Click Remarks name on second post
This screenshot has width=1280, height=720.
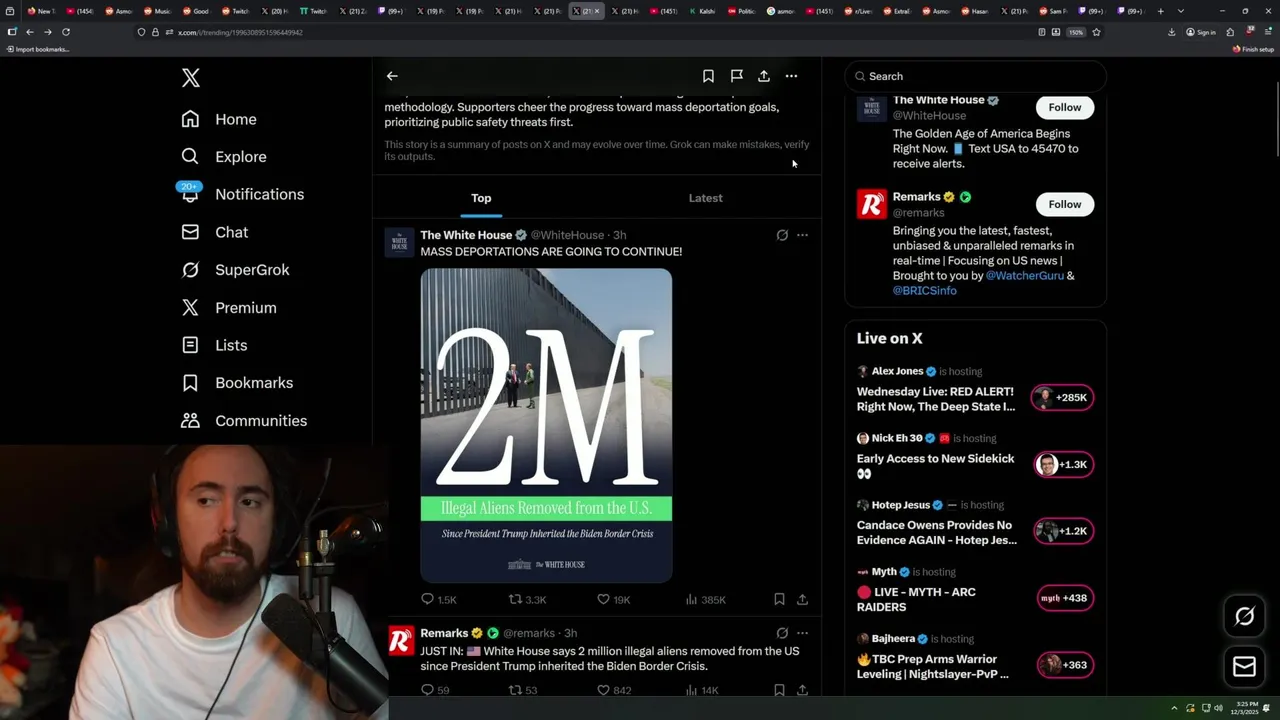click(444, 633)
